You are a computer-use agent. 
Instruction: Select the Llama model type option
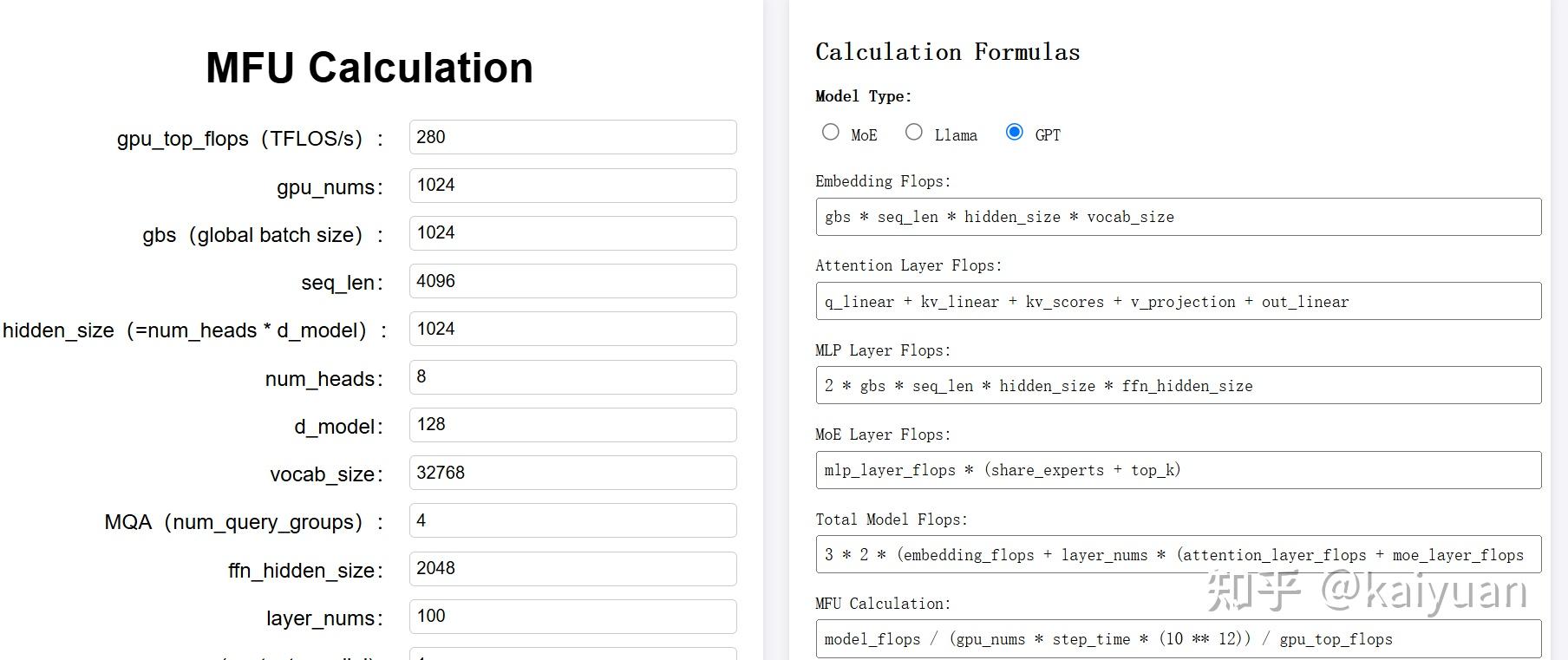tap(914, 132)
